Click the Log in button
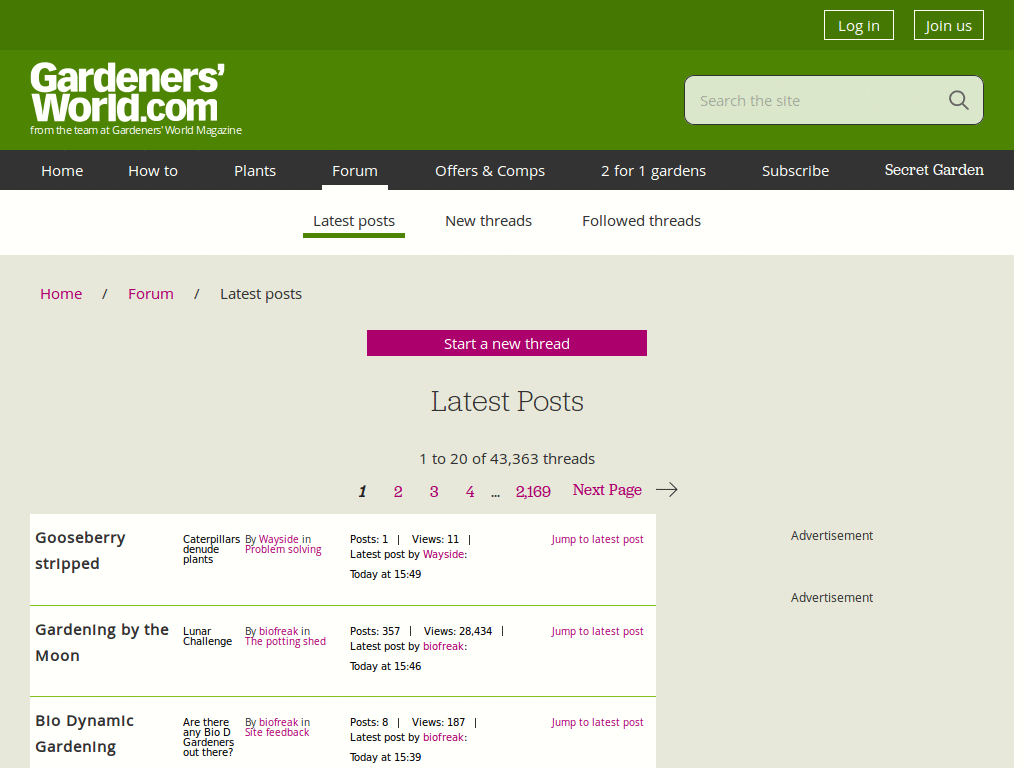1024x768 pixels. 859,25
